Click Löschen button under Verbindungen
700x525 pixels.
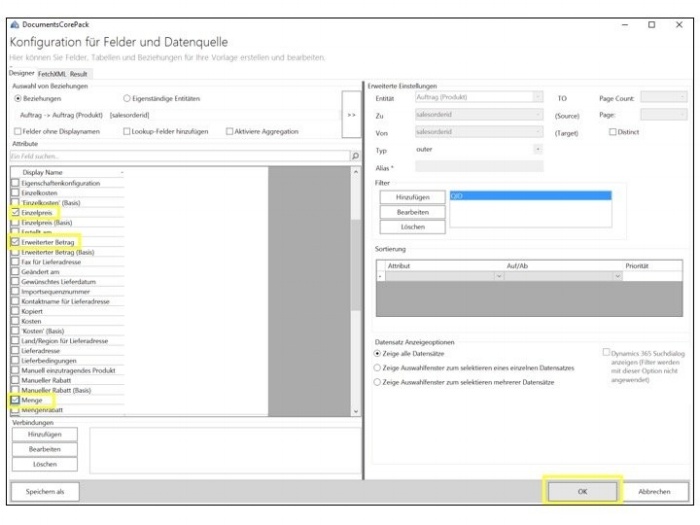[45, 464]
